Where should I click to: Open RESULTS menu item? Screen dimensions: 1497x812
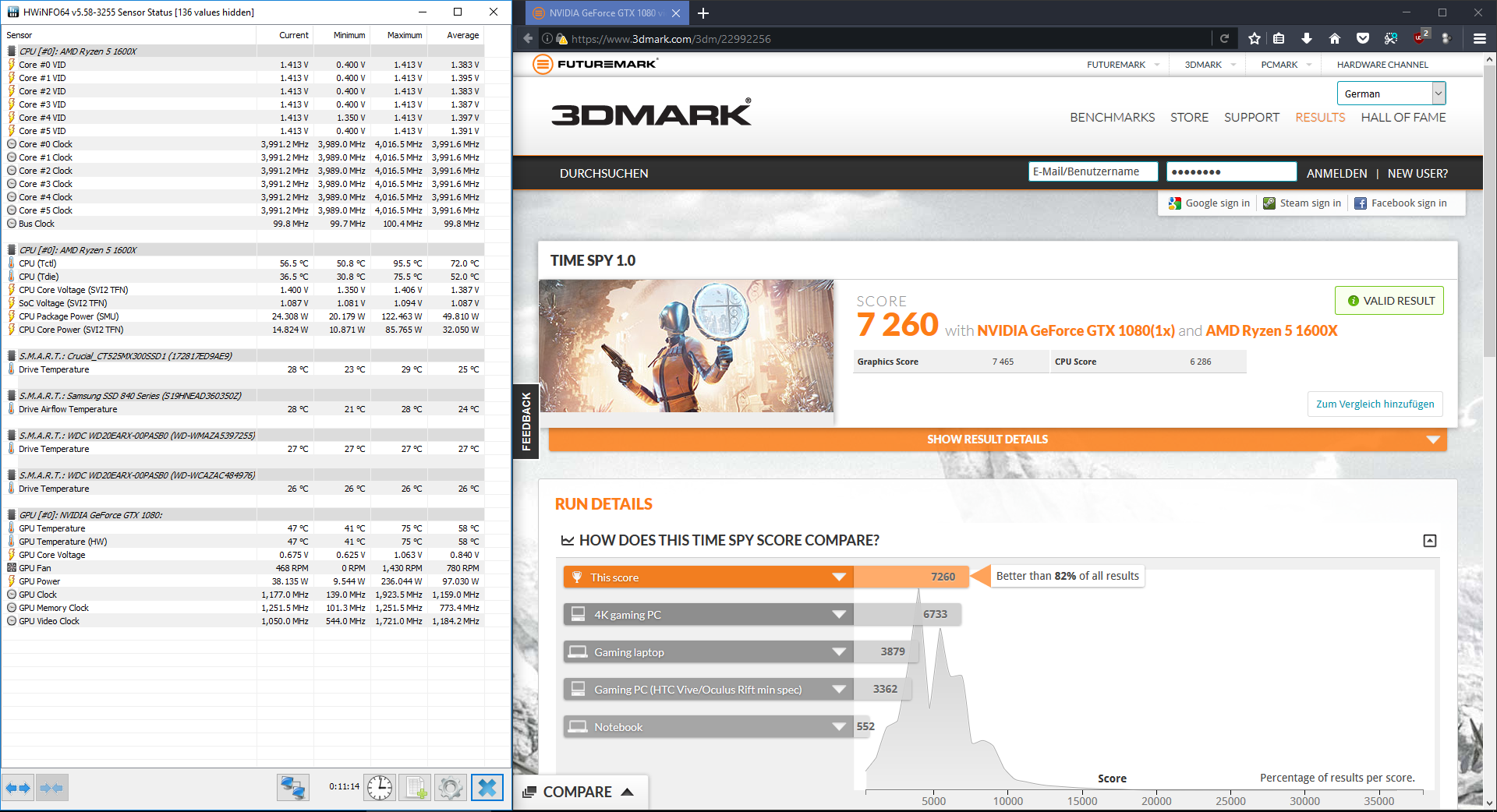pyautogui.click(x=1320, y=118)
